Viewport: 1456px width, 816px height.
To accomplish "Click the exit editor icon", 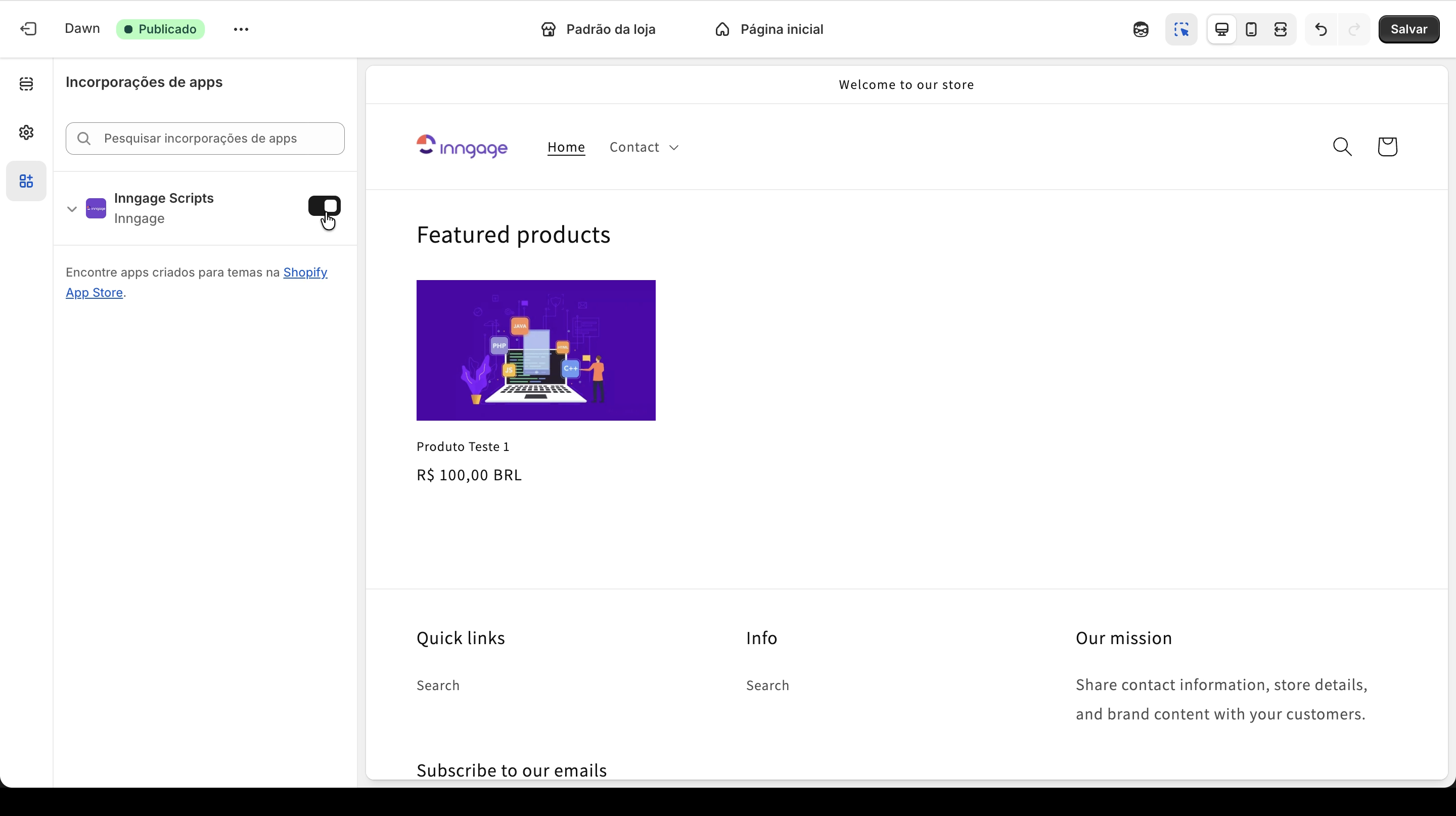I will click(28, 29).
